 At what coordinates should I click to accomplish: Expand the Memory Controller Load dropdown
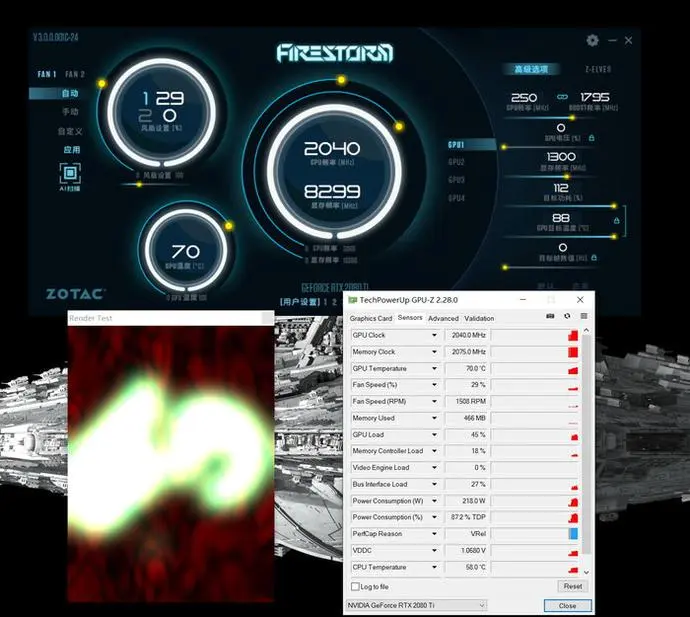[x=434, y=451]
